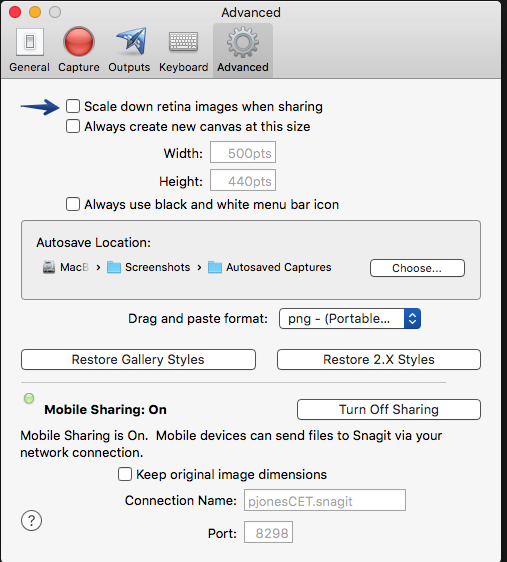This screenshot has height=562, width=507.
Task: Close the Advanced preferences window
Action: point(15,12)
